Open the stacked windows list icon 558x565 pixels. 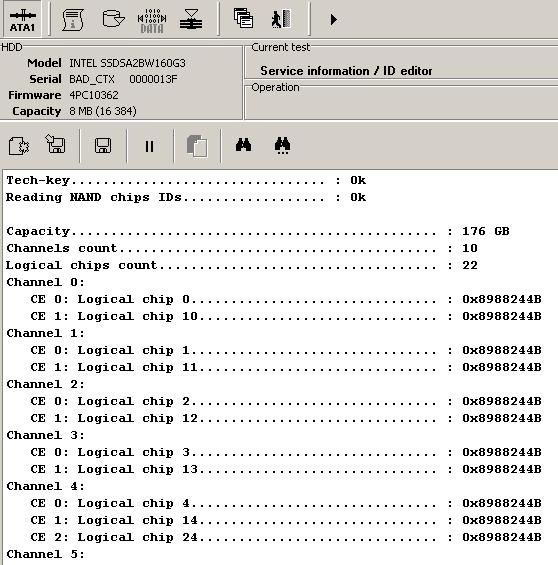click(x=243, y=19)
